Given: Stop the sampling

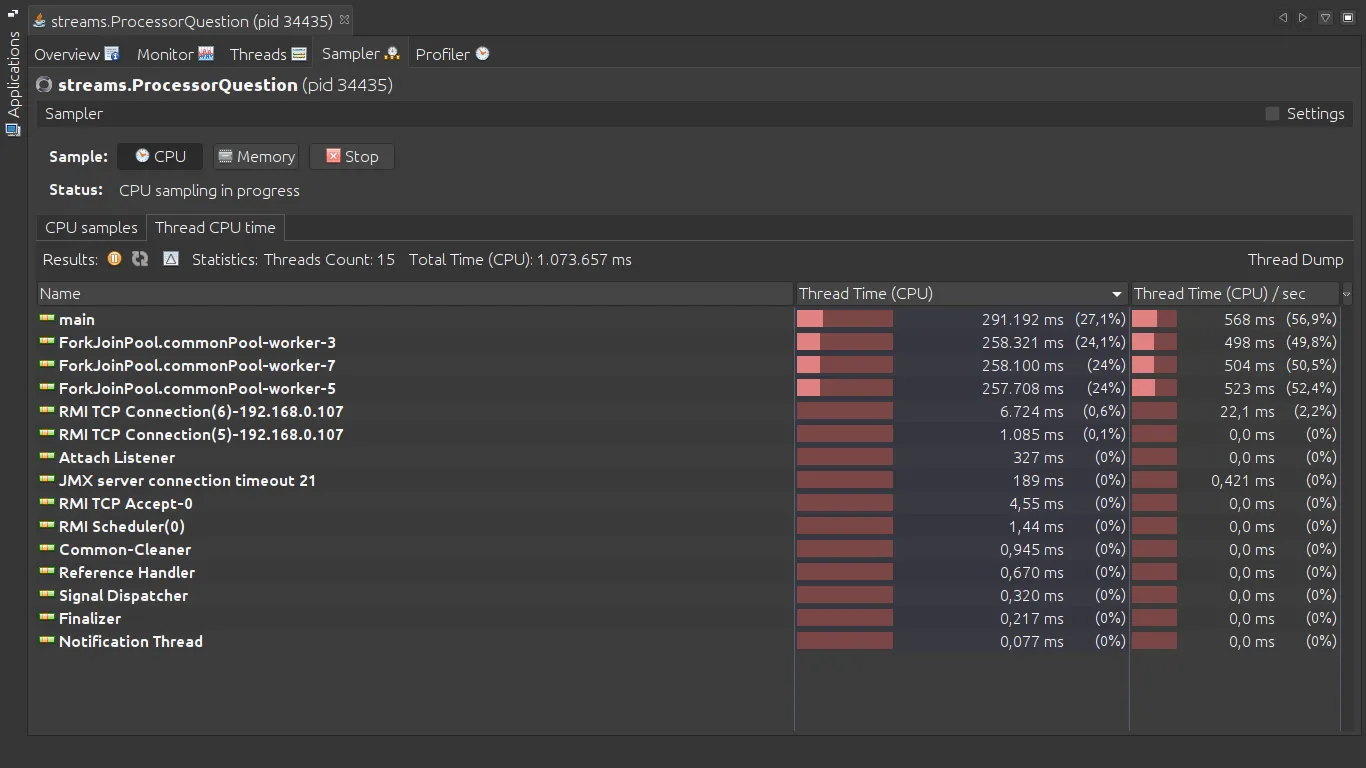Looking at the screenshot, I should [352, 157].
